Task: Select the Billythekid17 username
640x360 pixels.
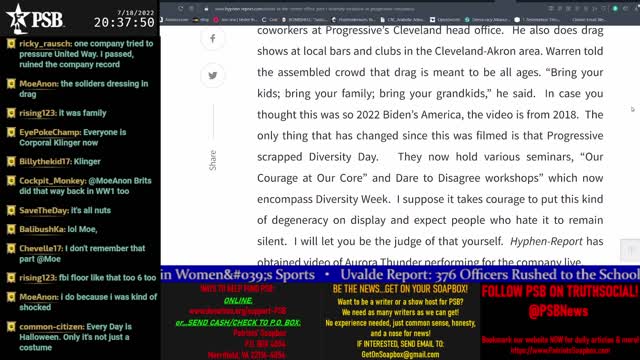Action: [45, 161]
